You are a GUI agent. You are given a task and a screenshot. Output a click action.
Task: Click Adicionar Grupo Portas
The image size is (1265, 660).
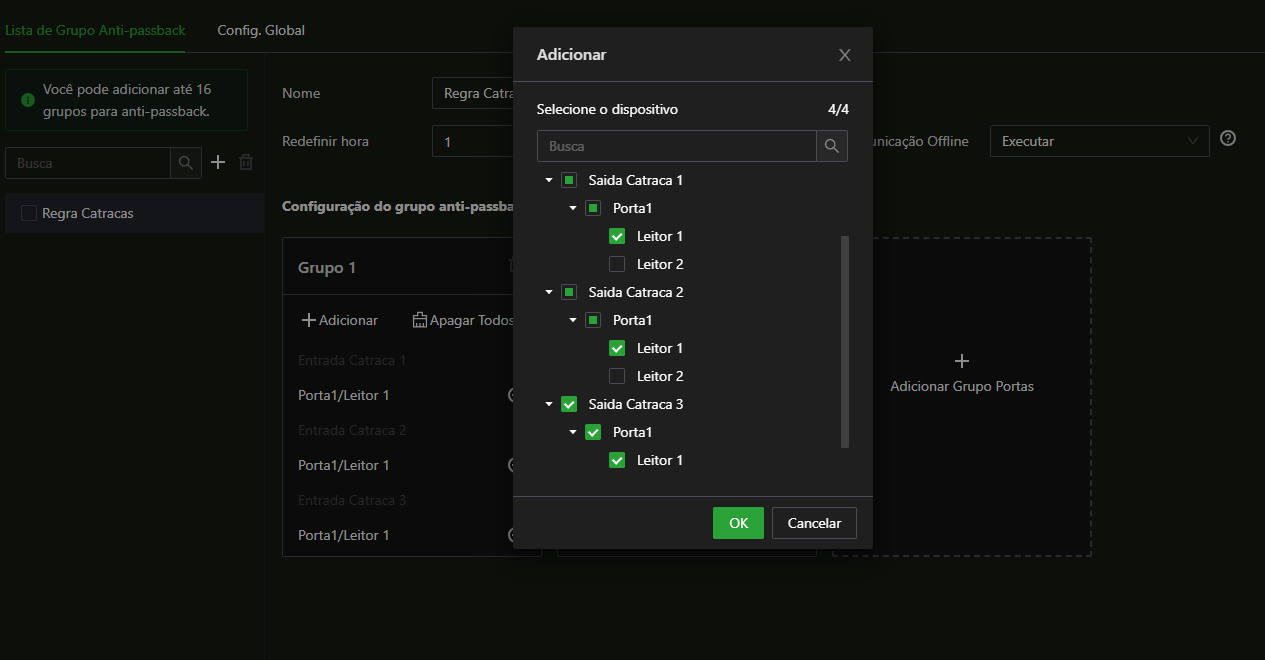(962, 386)
